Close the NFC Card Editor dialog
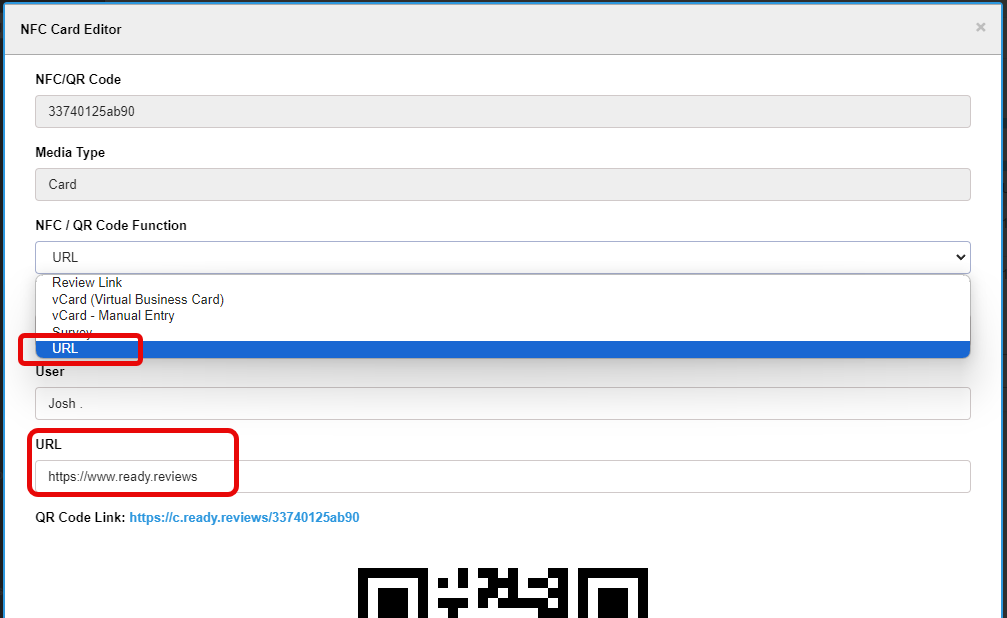 980,28
